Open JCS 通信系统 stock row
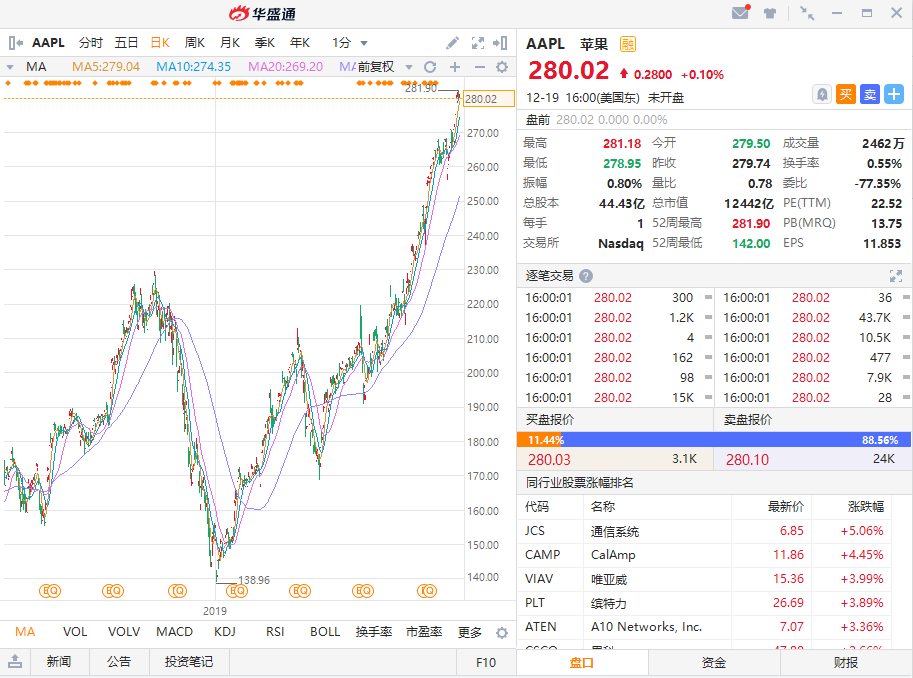 point(705,531)
